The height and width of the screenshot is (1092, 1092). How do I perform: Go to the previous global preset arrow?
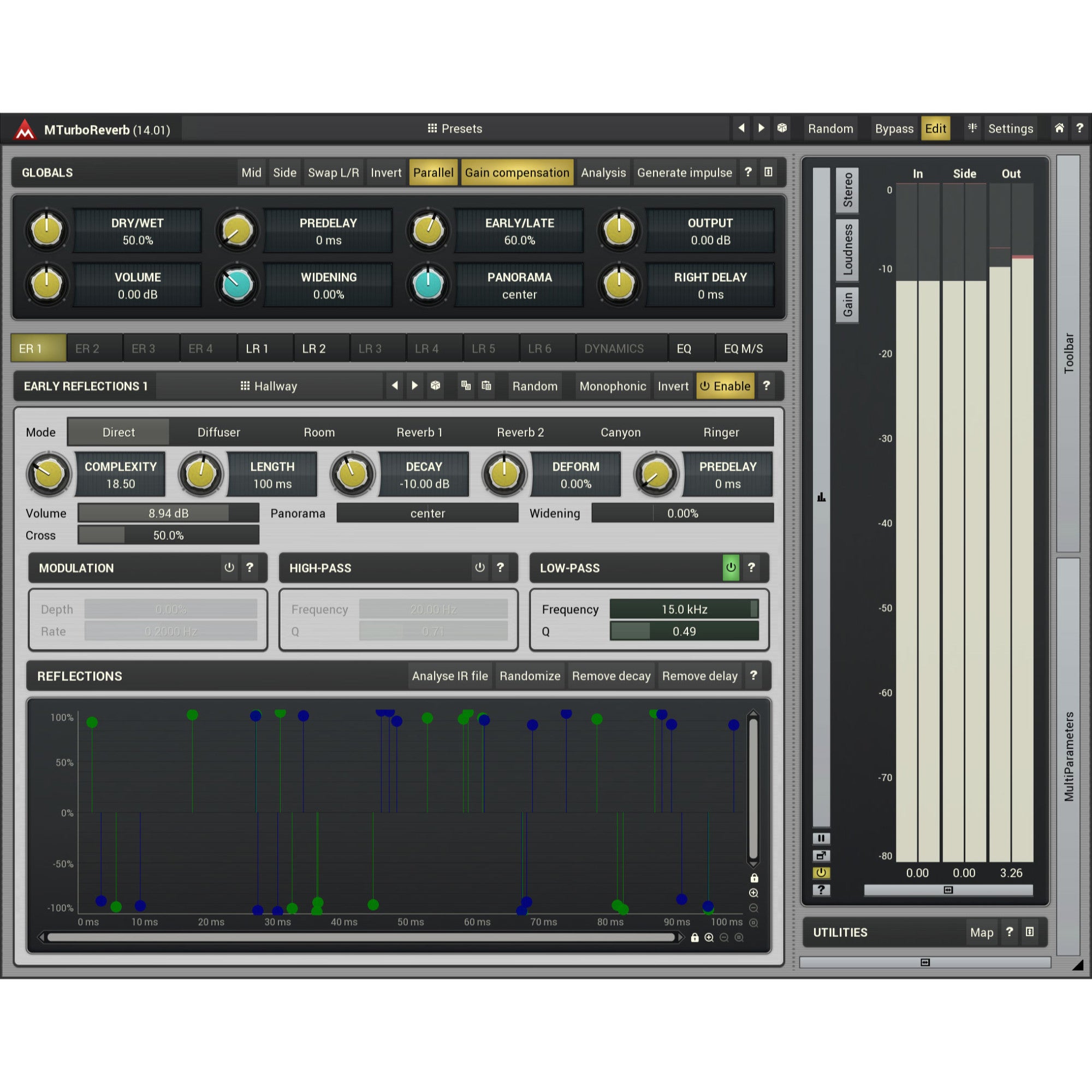[741, 128]
